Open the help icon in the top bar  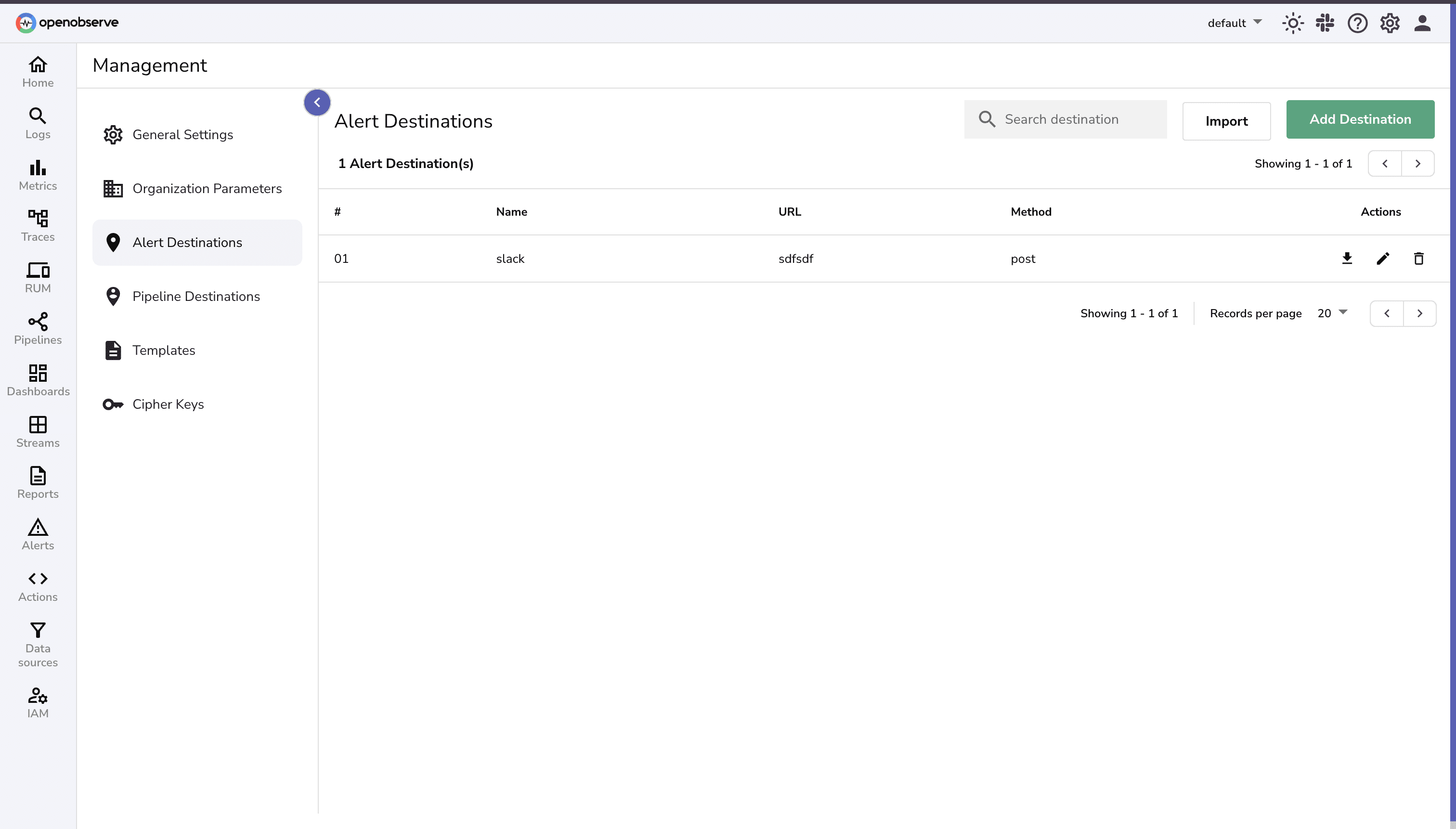click(1357, 22)
